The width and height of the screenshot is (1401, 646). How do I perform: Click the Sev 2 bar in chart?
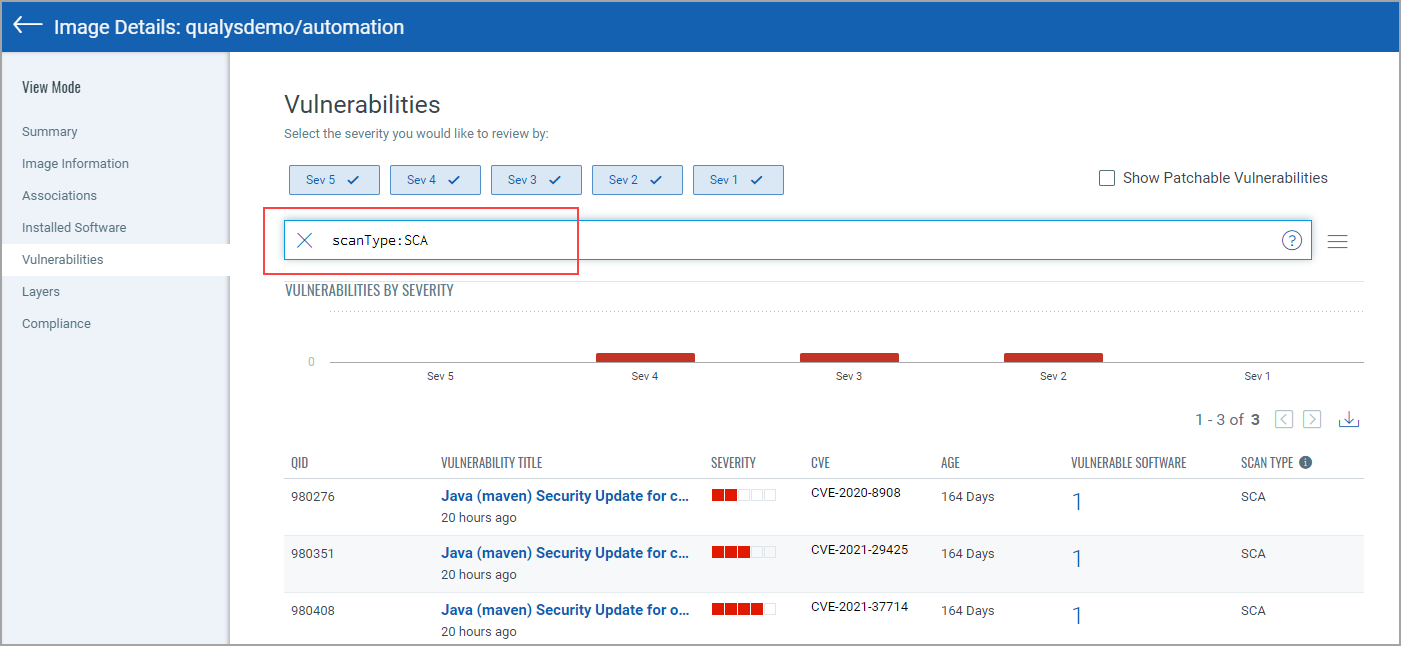coord(1053,357)
